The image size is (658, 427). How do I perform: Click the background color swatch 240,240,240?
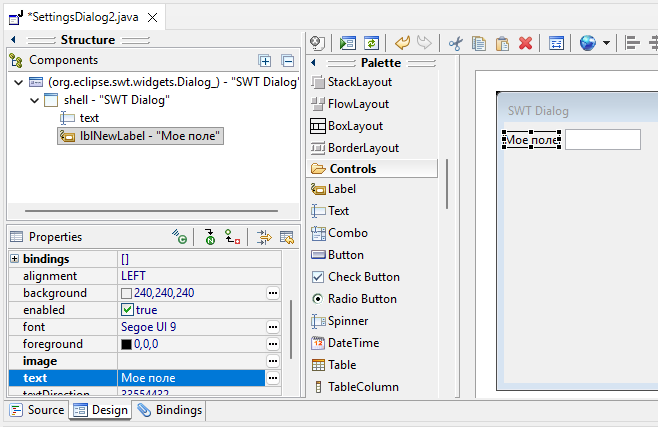[x=126, y=293]
